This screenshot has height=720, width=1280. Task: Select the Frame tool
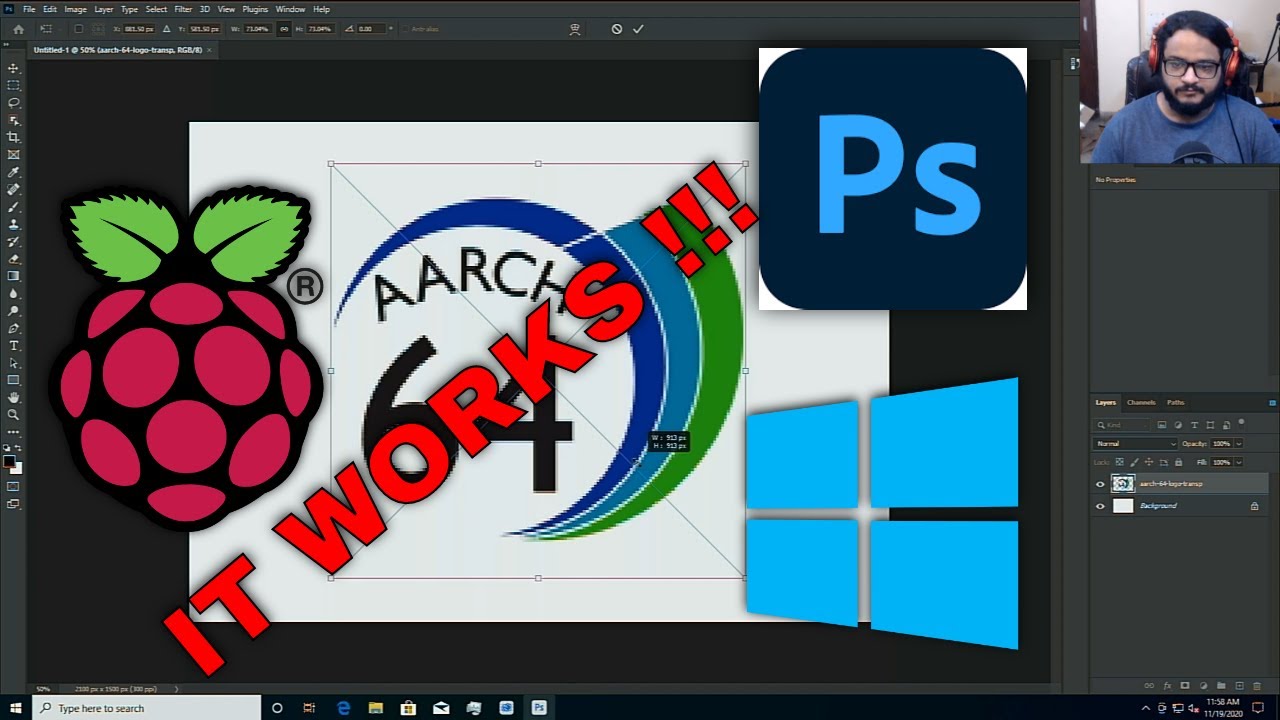(14, 154)
